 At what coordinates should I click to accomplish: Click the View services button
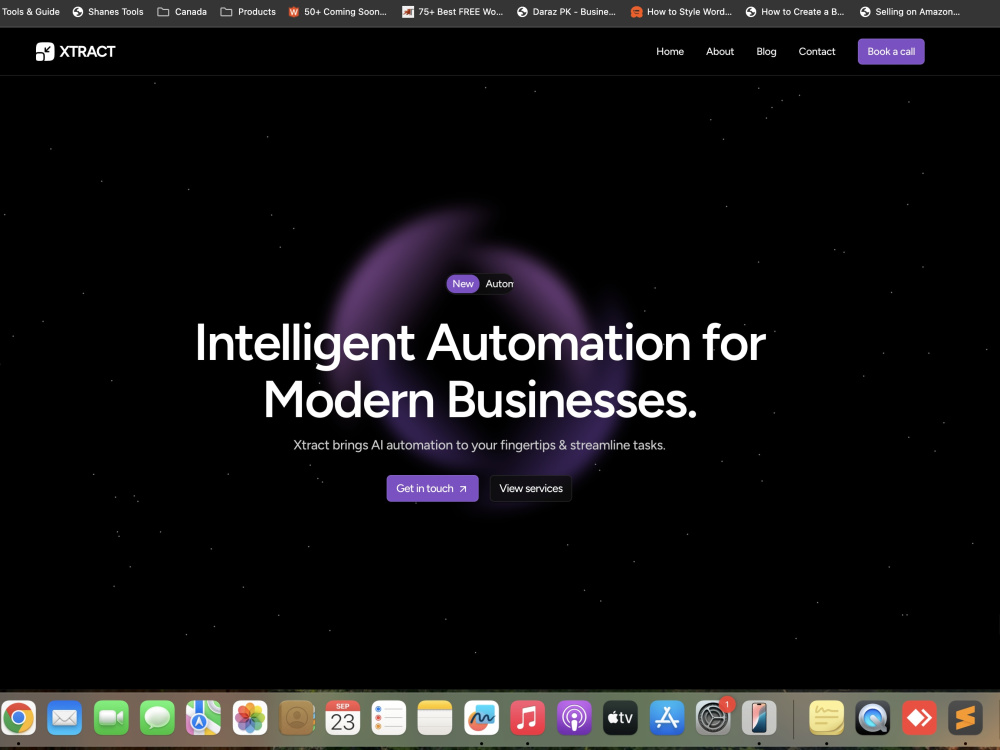click(x=531, y=489)
